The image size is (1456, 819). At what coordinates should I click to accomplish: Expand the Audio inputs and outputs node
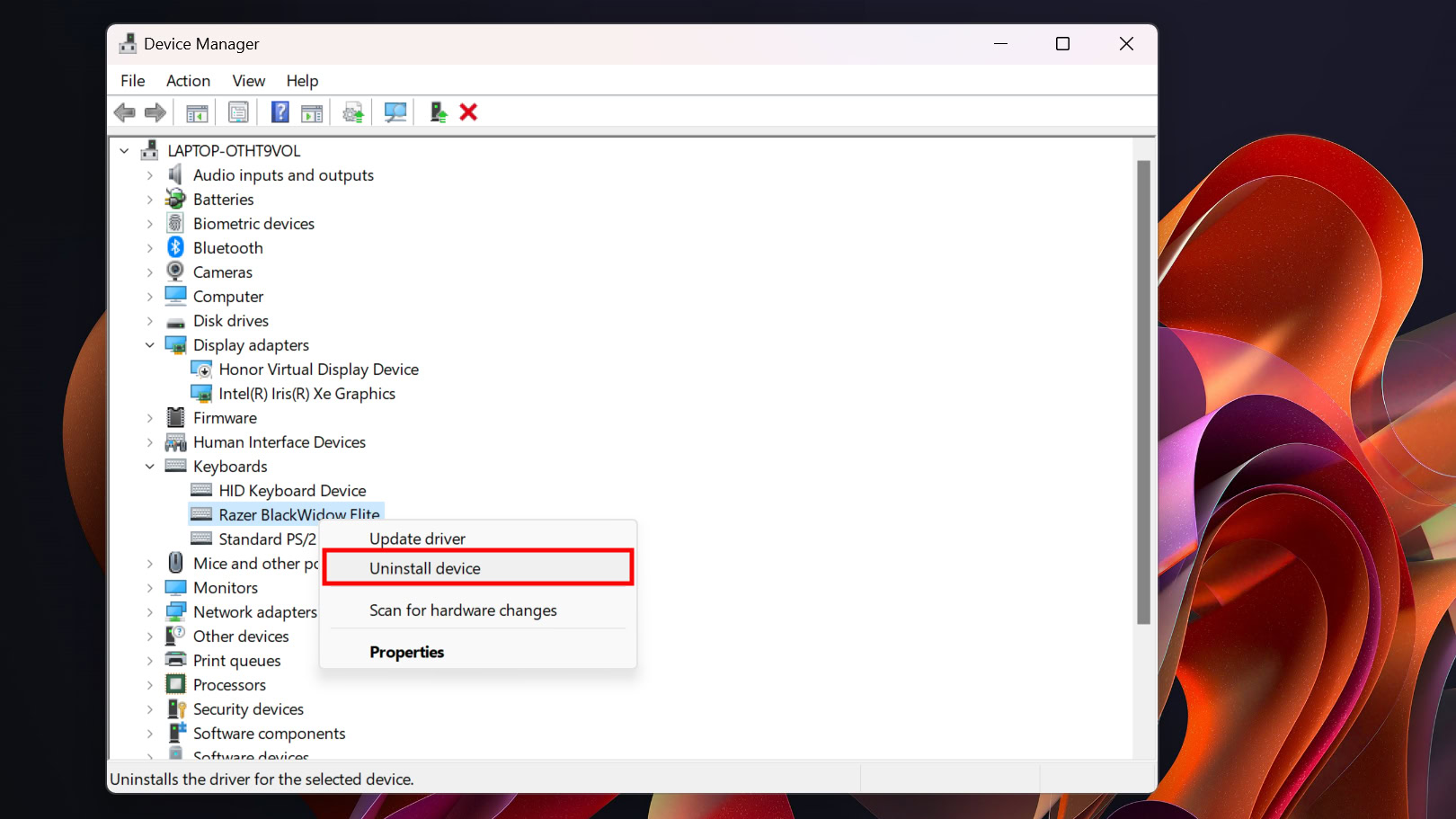tap(150, 175)
